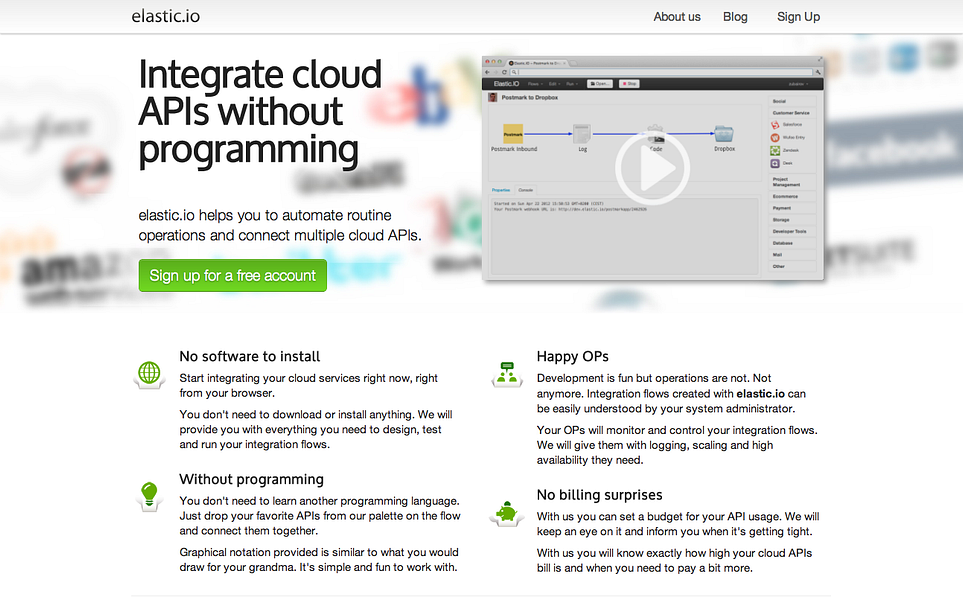Click the wrench icon in preview browser
This screenshot has width=963, height=600.
pyautogui.click(x=818, y=72)
